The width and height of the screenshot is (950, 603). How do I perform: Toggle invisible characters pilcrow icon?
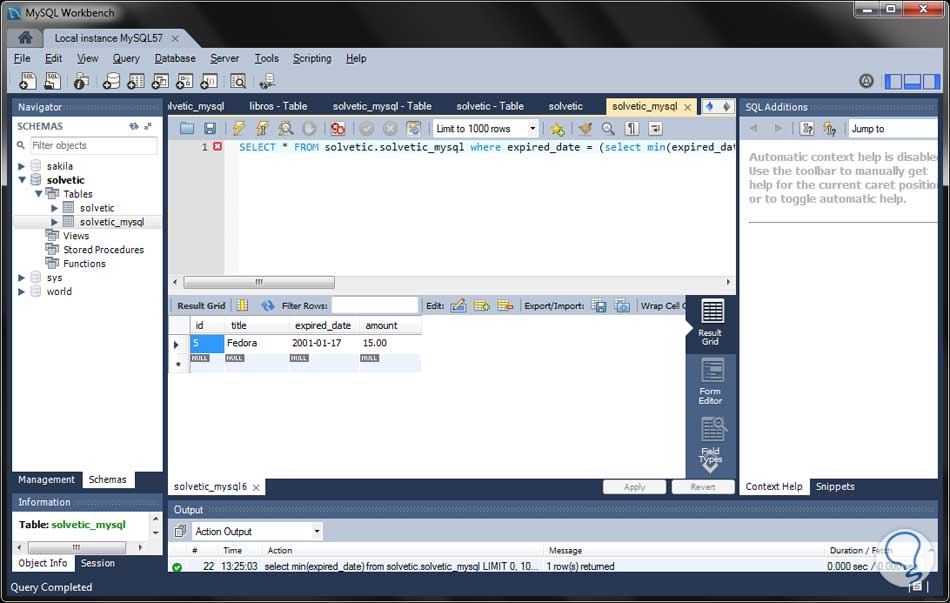pyautogui.click(x=631, y=128)
